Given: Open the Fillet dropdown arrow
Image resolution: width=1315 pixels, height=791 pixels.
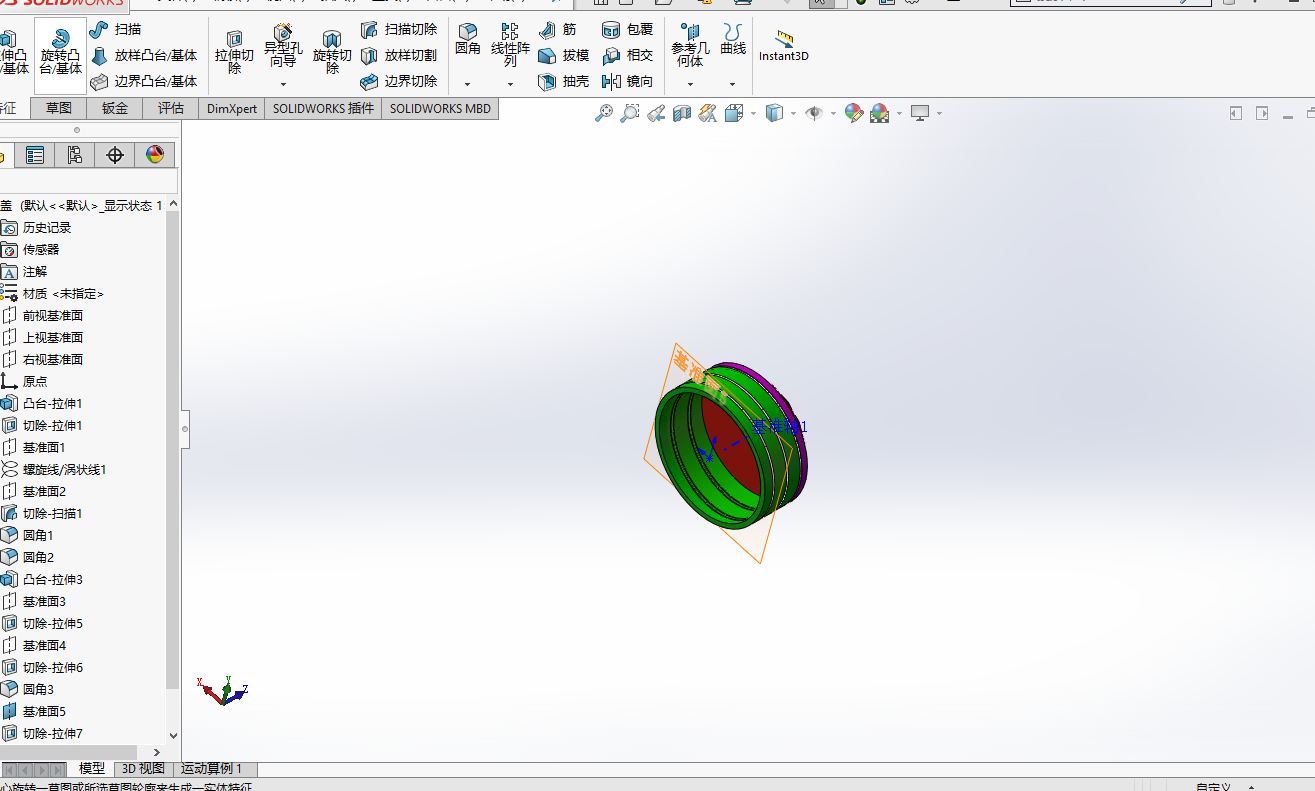Looking at the screenshot, I should tap(467, 84).
